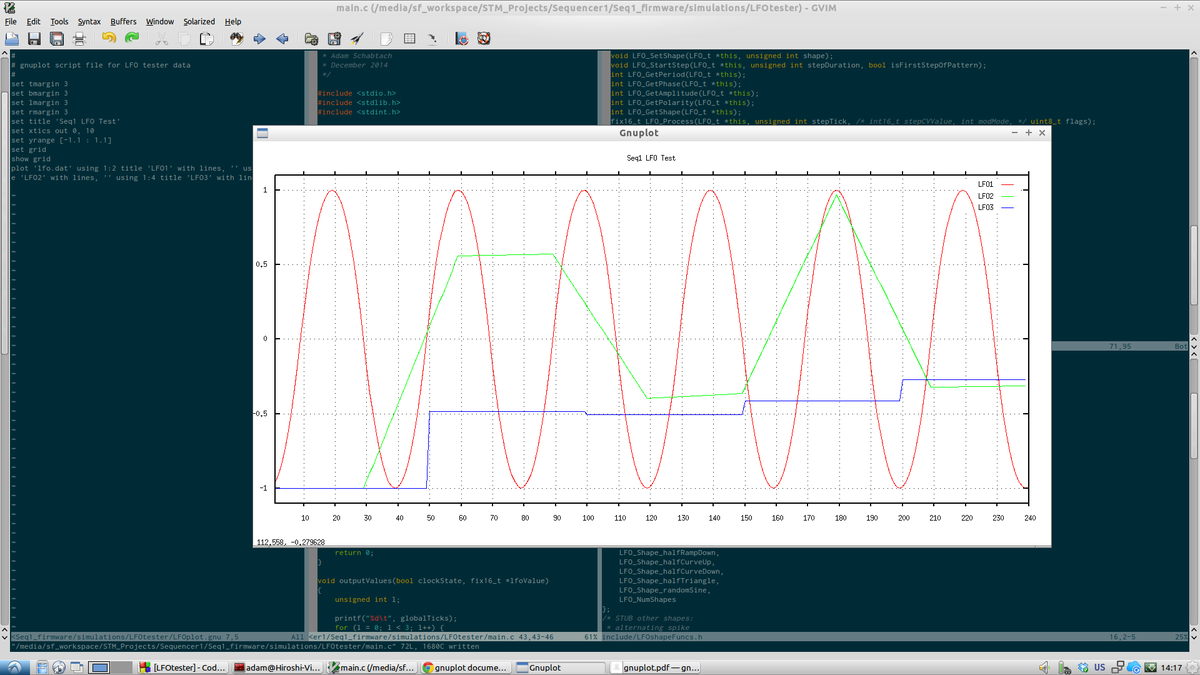
Task: Click the US keyboard layout indicator
Action: click(1100, 667)
